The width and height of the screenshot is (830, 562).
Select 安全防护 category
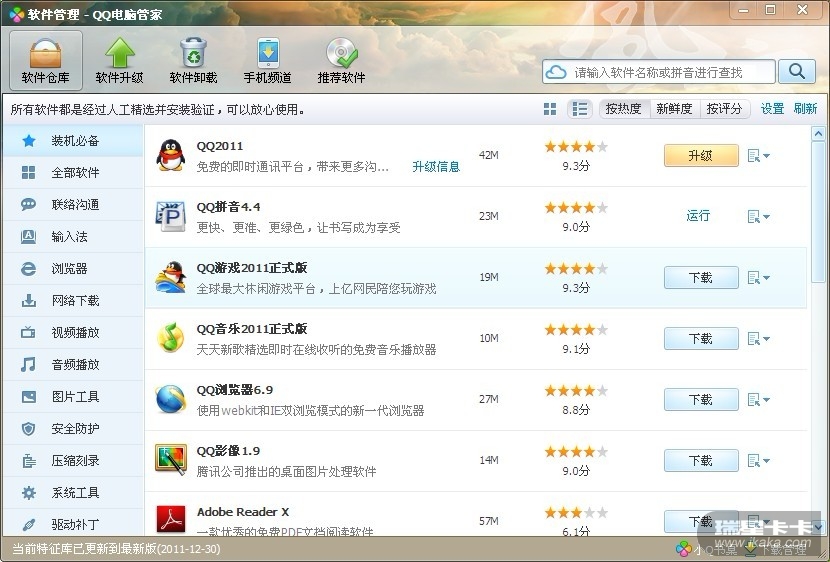73,429
